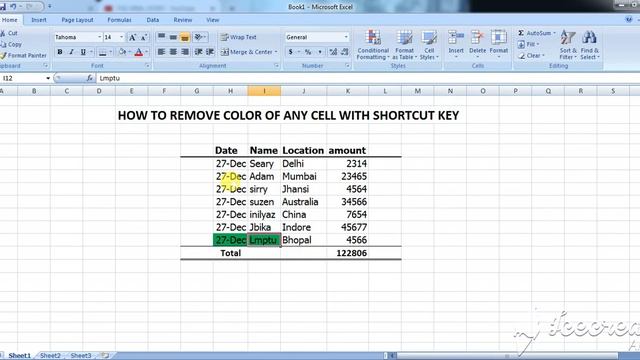Open the Fill Color dropdown arrow
This screenshot has height=360, width=640.
click(x=130, y=52)
